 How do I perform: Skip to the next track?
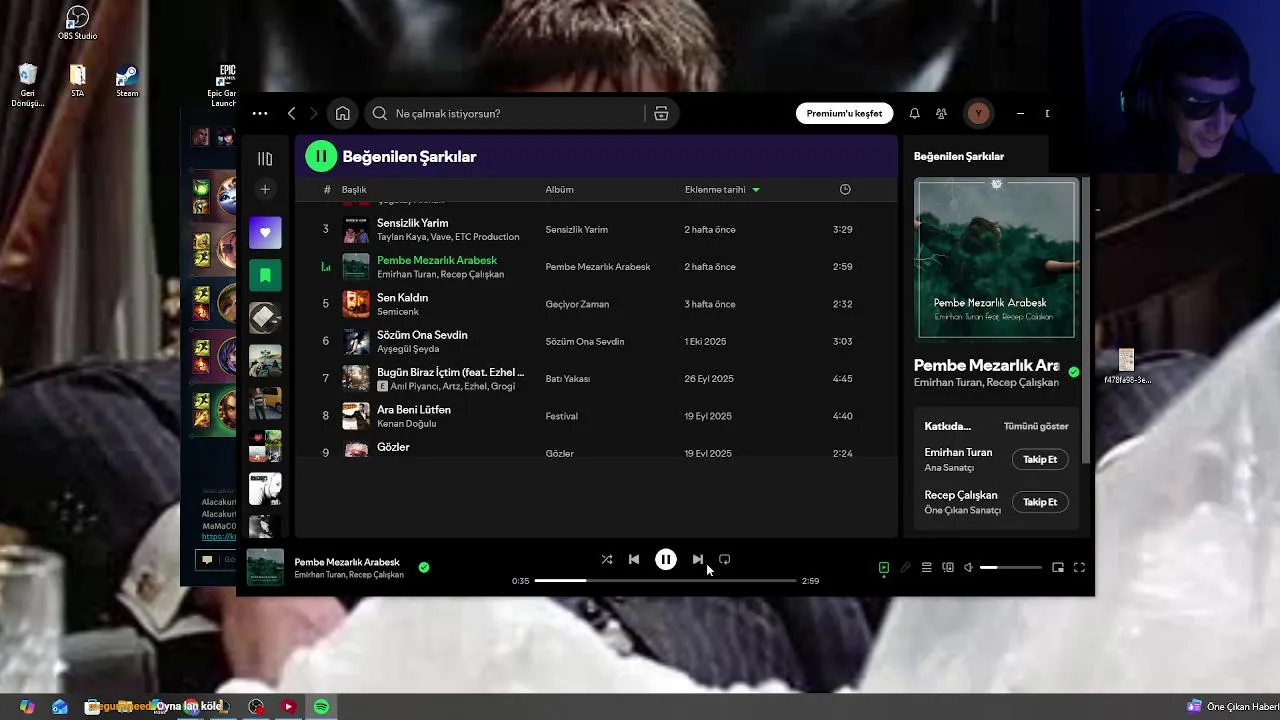pos(698,560)
